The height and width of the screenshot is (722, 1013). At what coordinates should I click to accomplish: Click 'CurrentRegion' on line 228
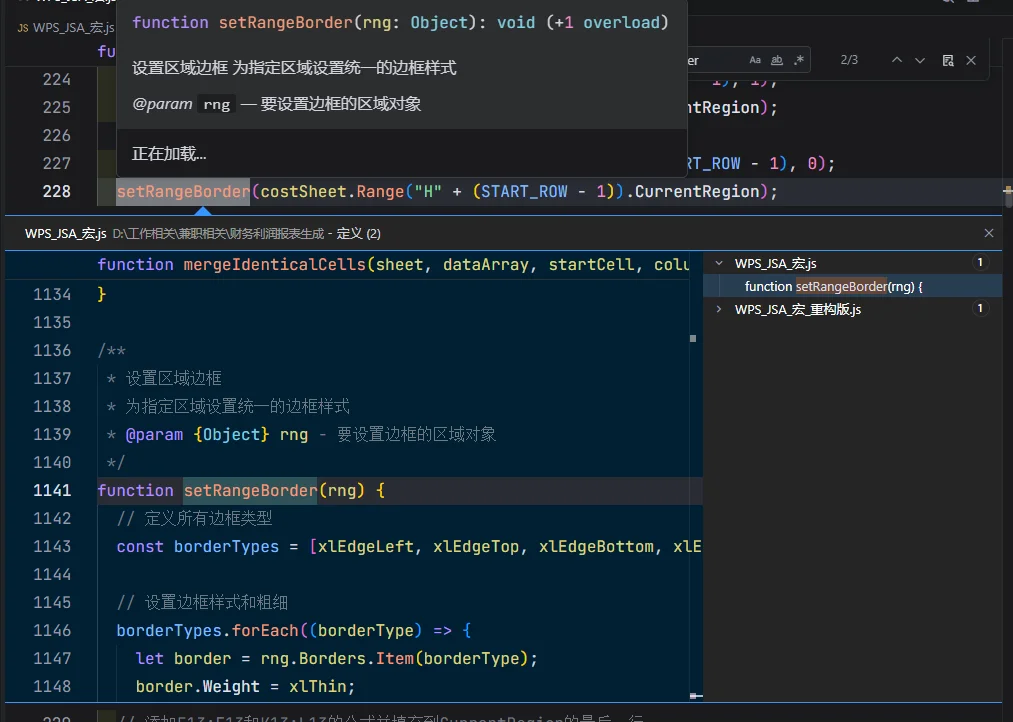click(x=697, y=192)
